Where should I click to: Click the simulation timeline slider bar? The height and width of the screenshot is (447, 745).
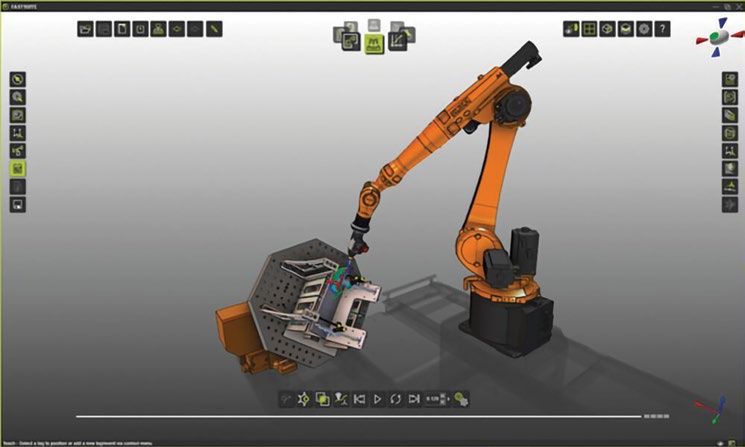pos(359,417)
